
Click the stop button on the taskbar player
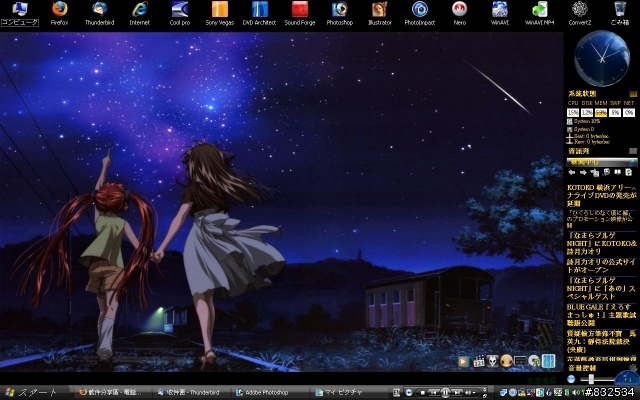422,393
